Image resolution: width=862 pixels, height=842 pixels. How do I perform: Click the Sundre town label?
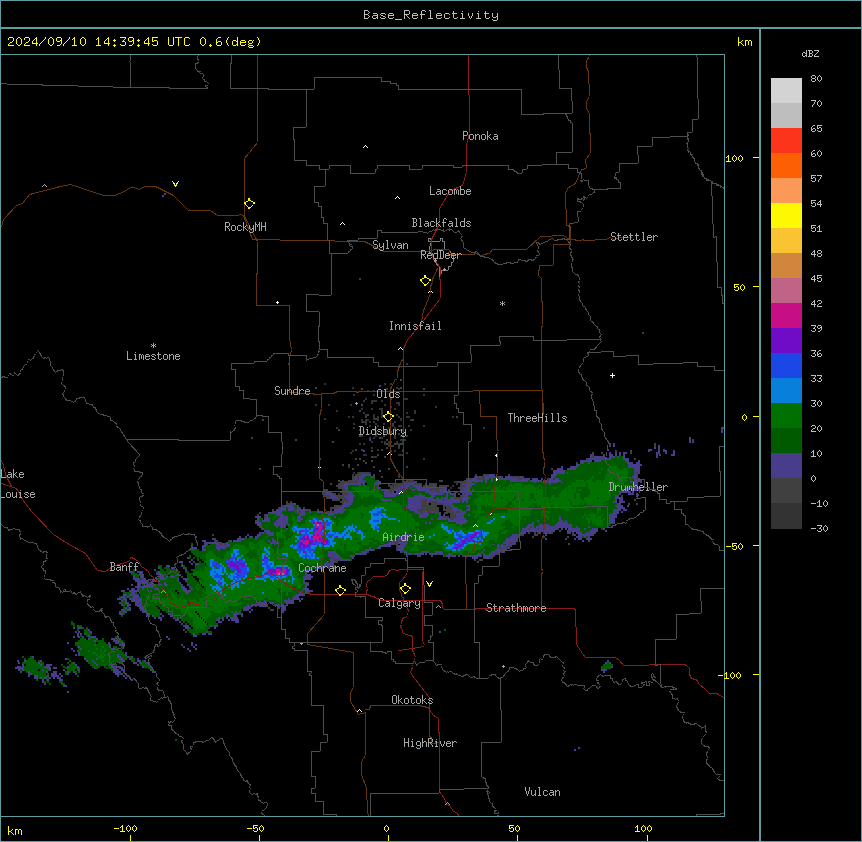point(292,391)
